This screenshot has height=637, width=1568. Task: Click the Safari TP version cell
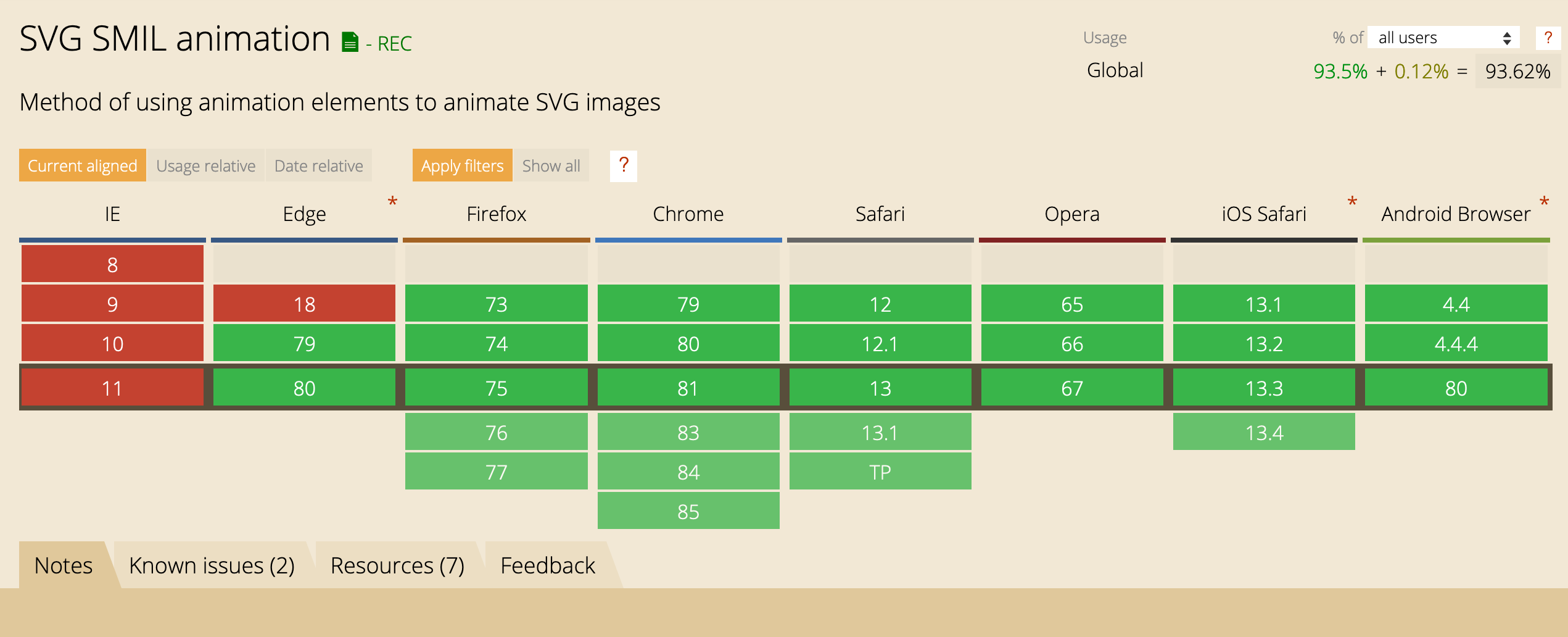pyautogui.click(x=880, y=472)
